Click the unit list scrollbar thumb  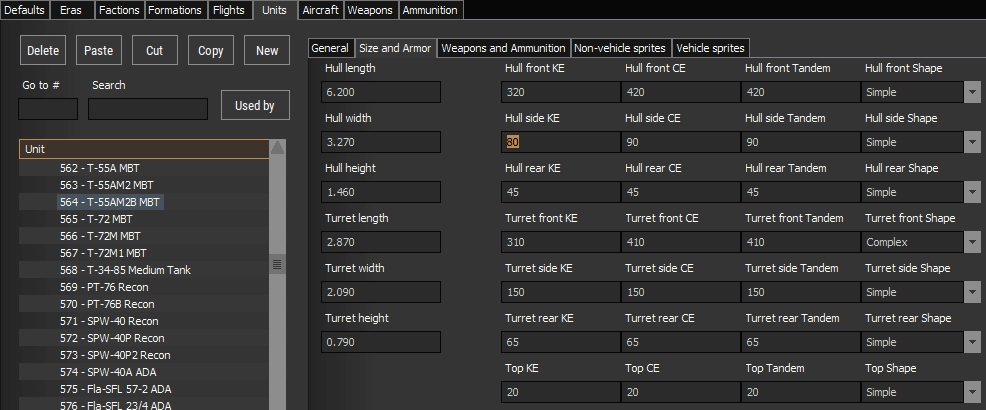pyautogui.click(x=277, y=265)
